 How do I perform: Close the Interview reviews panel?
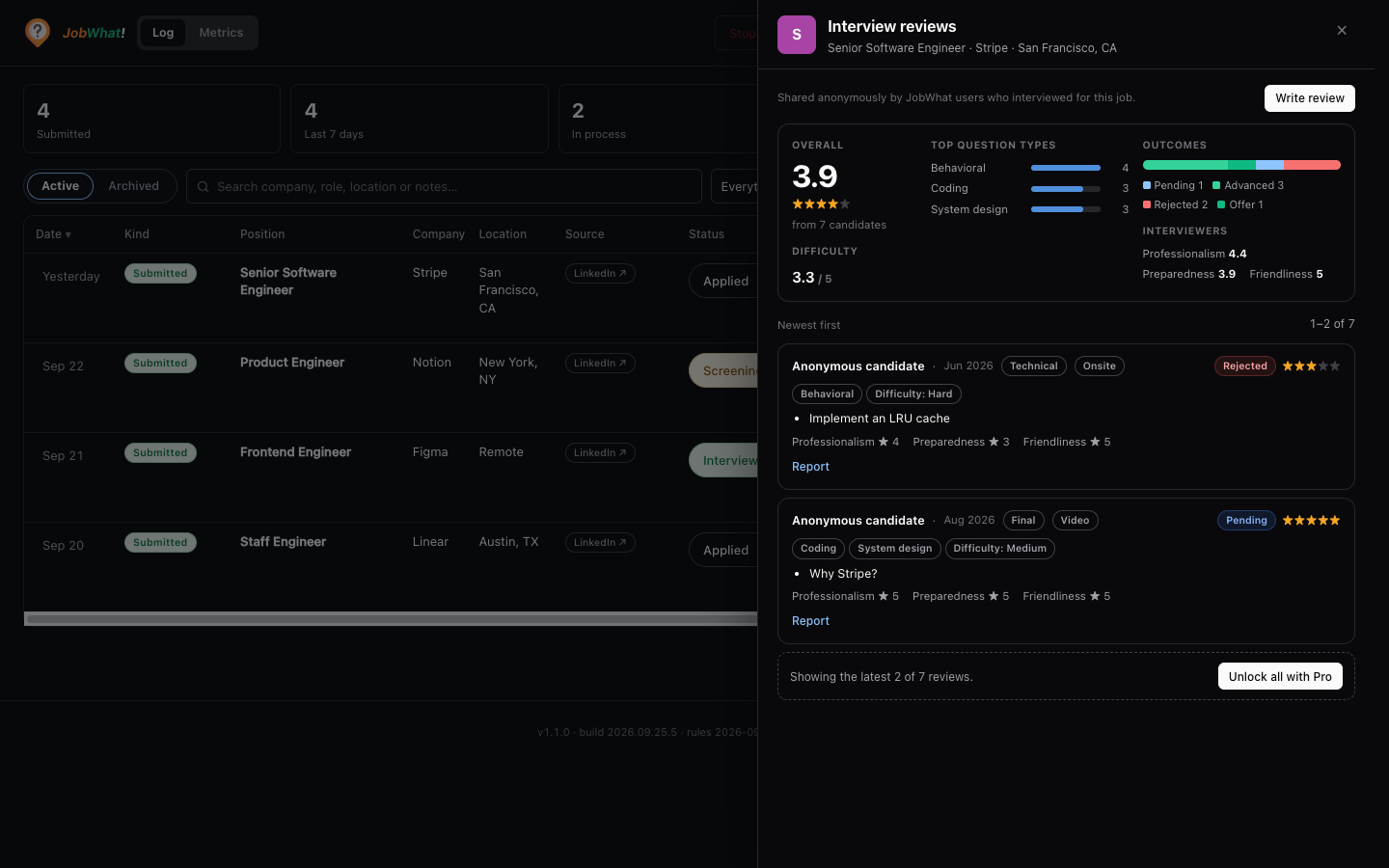1342,31
